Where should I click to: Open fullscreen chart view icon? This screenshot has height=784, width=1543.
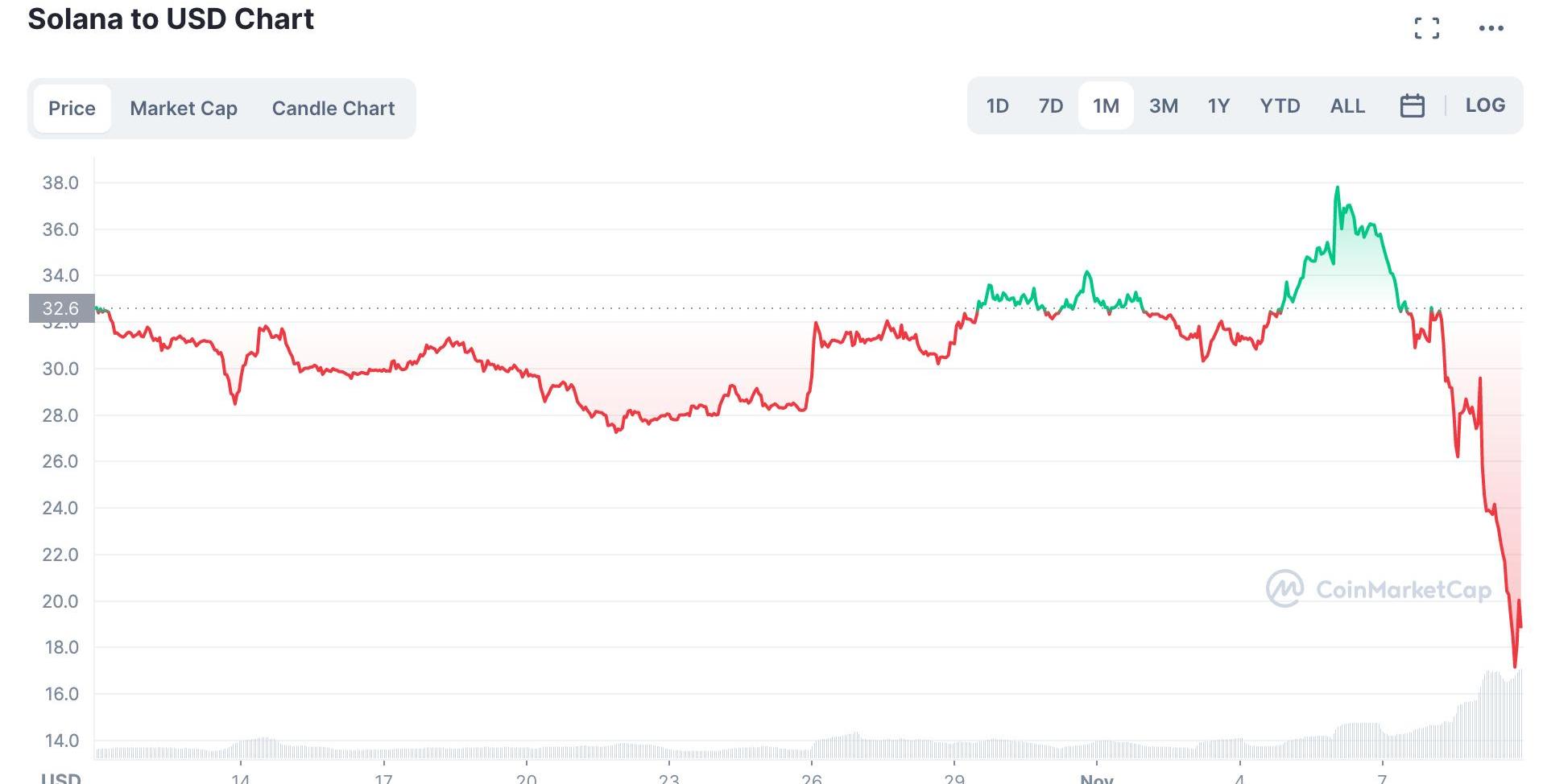click(x=1426, y=28)
